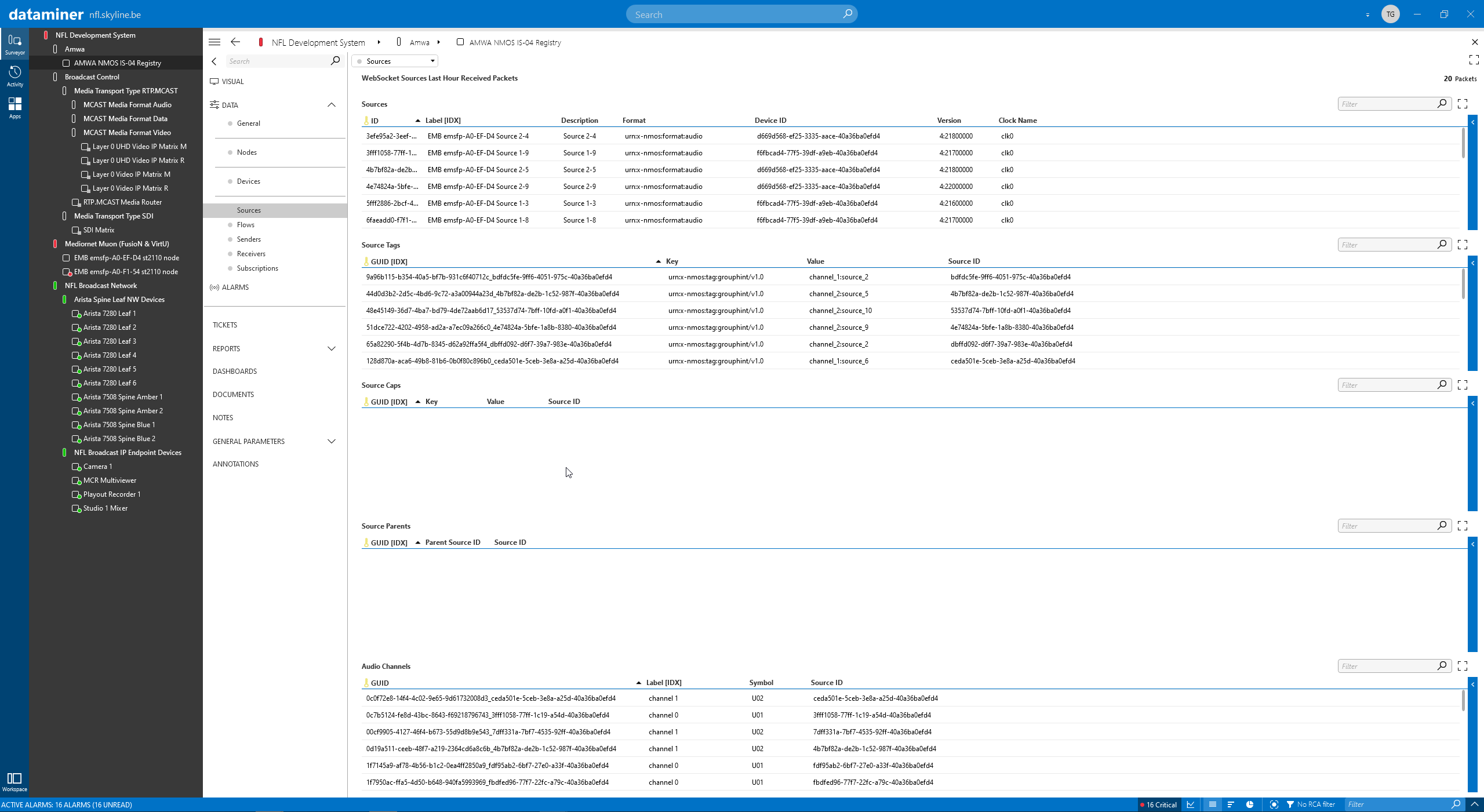Toggle the No RCA filter option
The height and width of the screenshot is (812, 1484).
(1310, 804)
